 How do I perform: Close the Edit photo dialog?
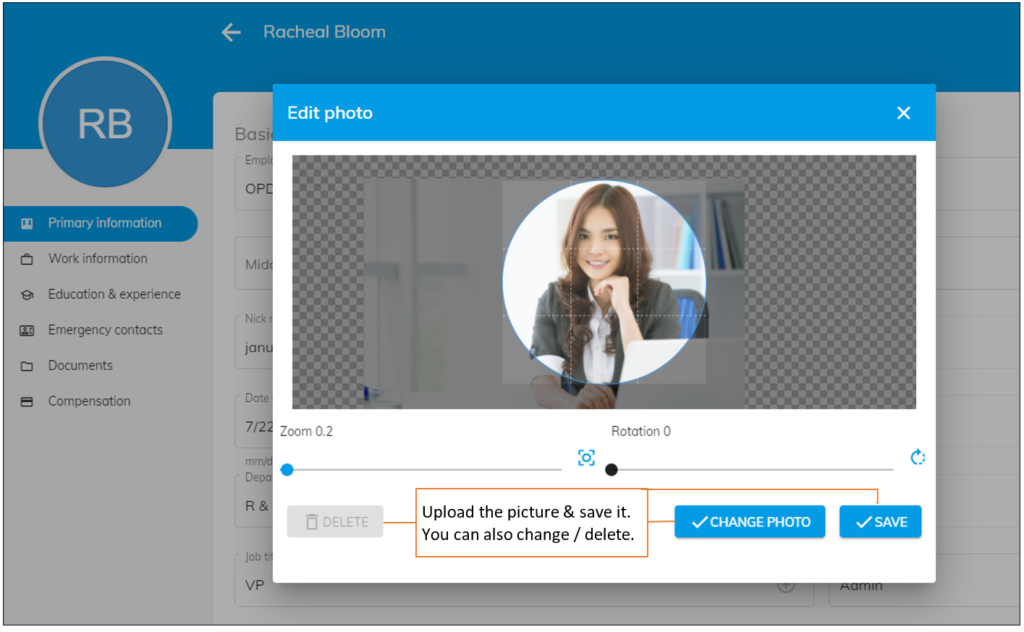tap(903, 113)
